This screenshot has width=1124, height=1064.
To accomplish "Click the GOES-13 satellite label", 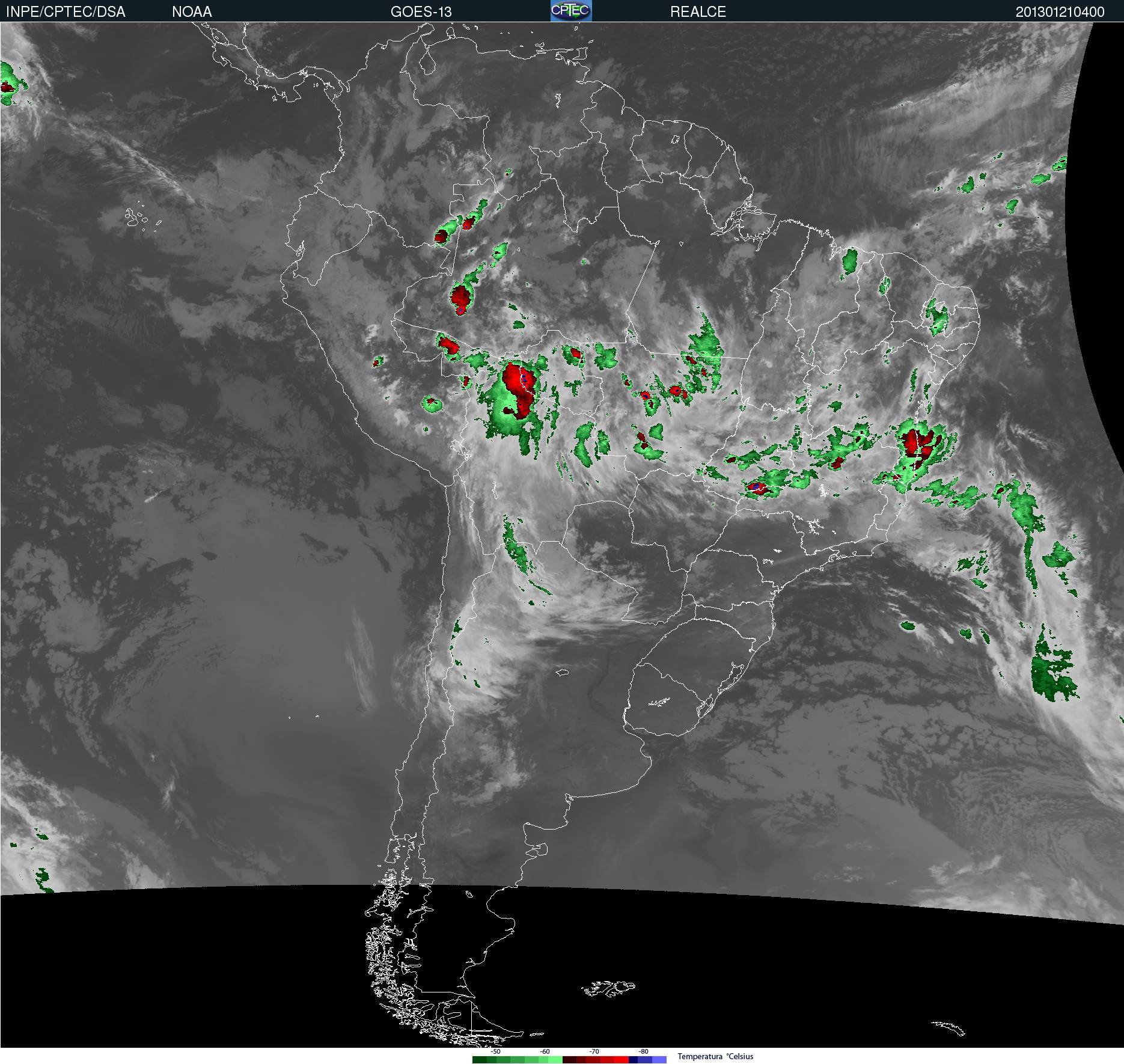I will point(421,11).
